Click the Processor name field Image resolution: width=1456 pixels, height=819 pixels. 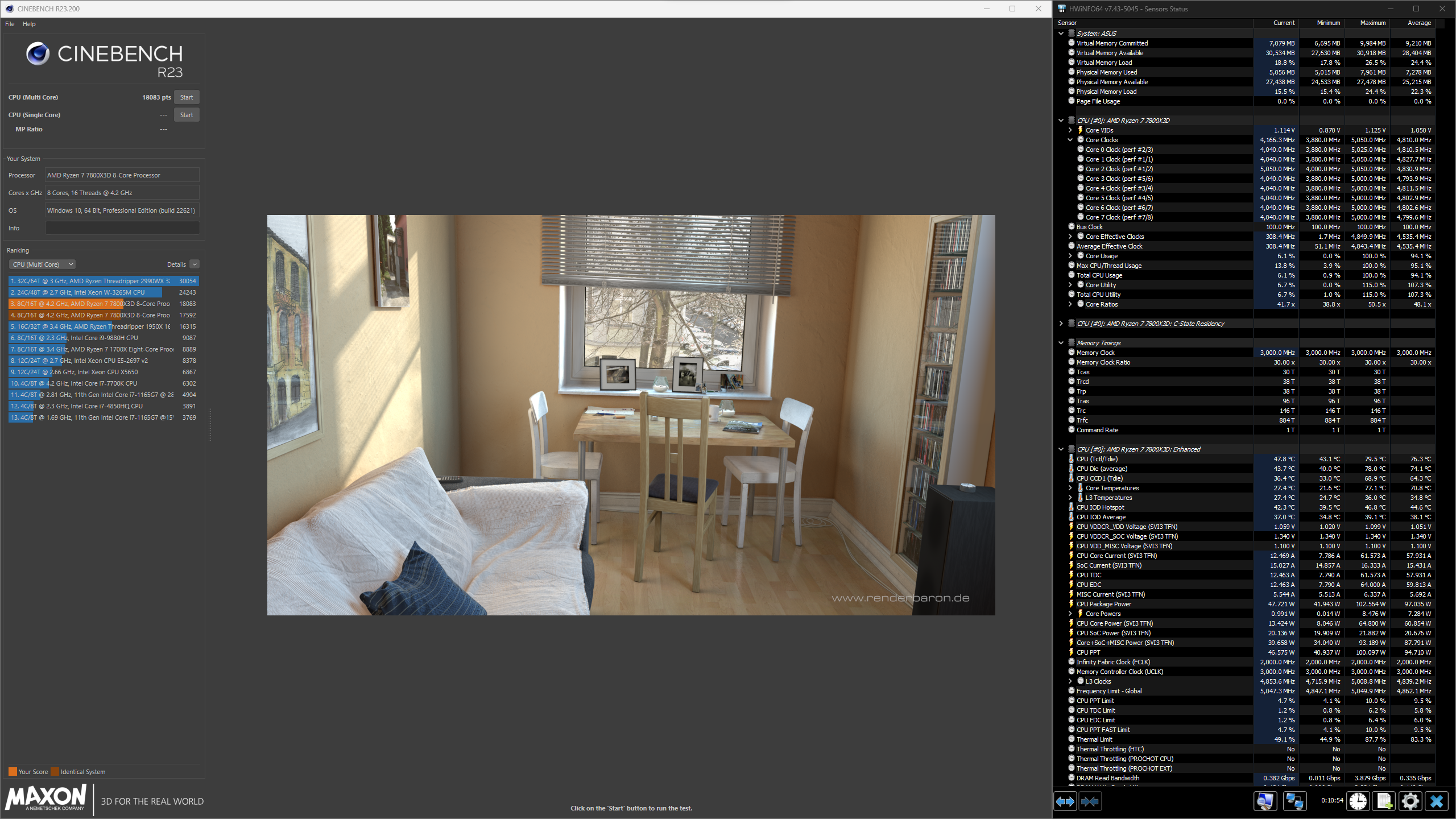tap(122, 175)
